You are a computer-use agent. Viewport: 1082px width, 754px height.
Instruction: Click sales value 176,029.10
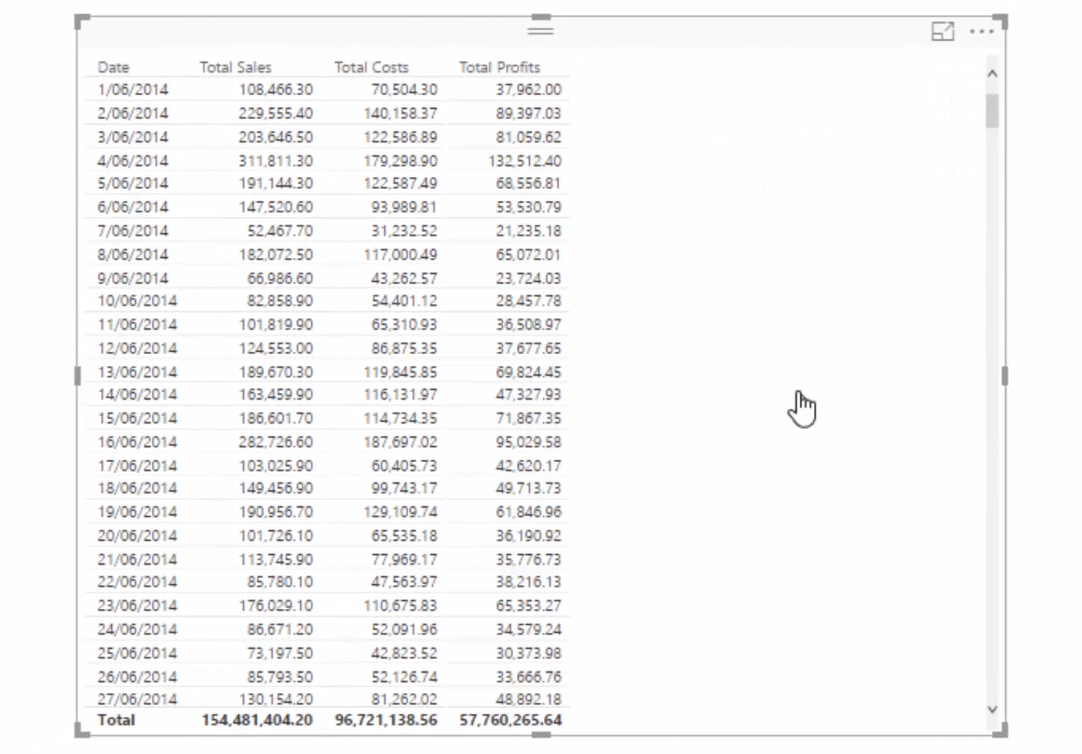coord(276,606)
